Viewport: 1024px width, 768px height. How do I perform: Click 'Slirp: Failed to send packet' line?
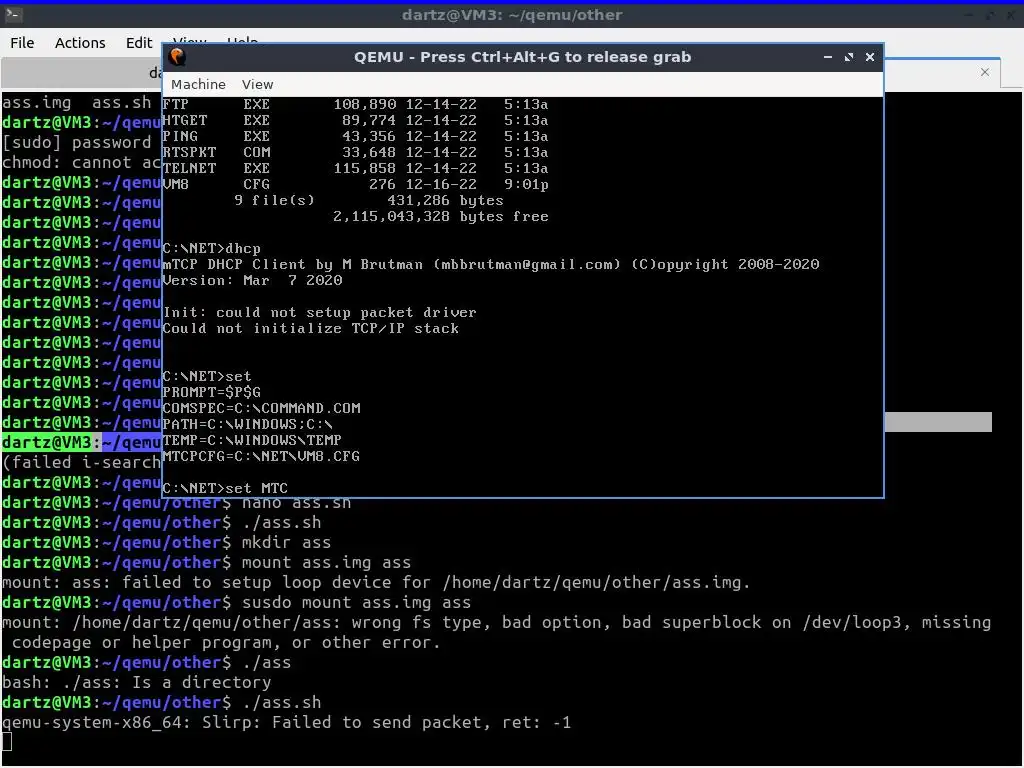(x=287, y=722)
